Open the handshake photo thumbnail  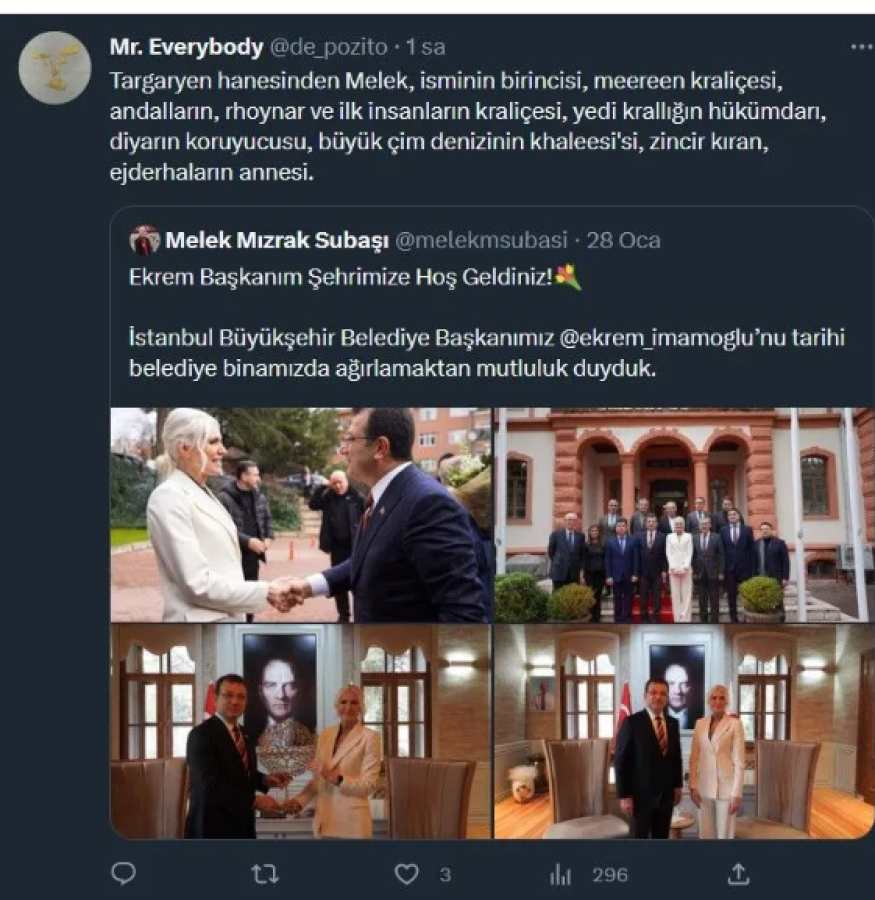[x=300, y=514]
